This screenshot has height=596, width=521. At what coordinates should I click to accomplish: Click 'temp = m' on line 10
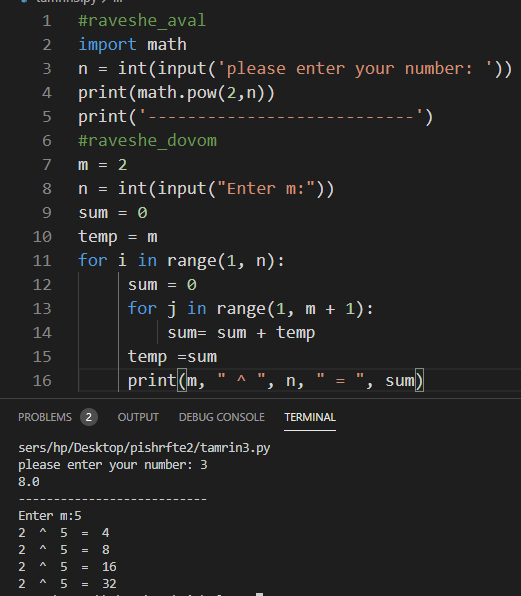118,236
